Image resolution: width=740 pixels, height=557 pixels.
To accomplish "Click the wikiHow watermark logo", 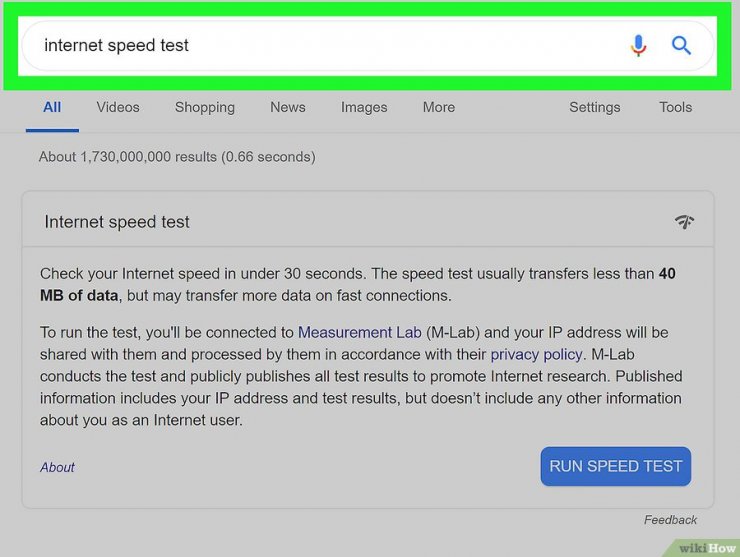I will pos(706,548).
